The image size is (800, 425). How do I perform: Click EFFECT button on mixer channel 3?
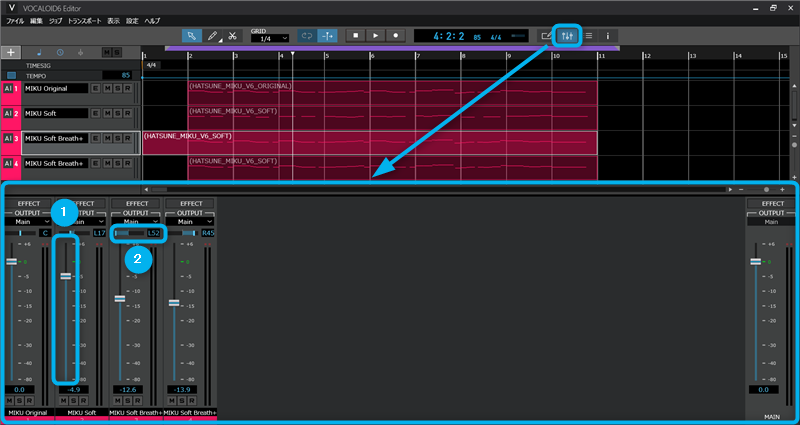136,204
